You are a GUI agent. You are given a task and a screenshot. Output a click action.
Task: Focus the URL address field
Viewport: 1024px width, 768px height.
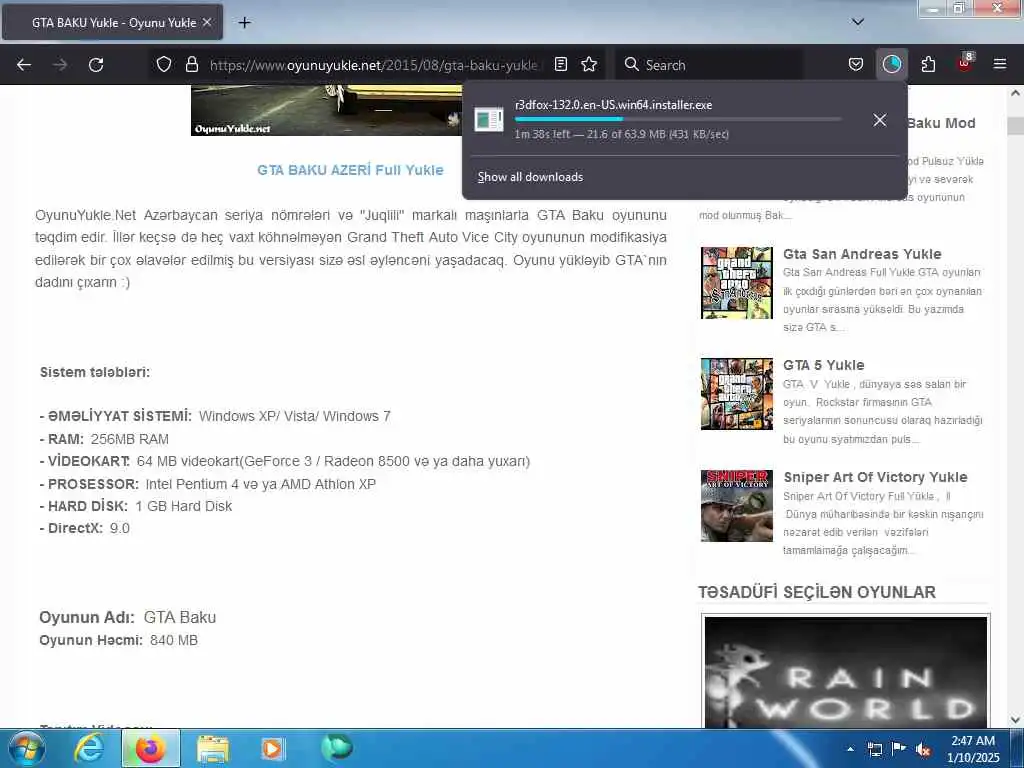pyautogui.click(x=374, y=65)
